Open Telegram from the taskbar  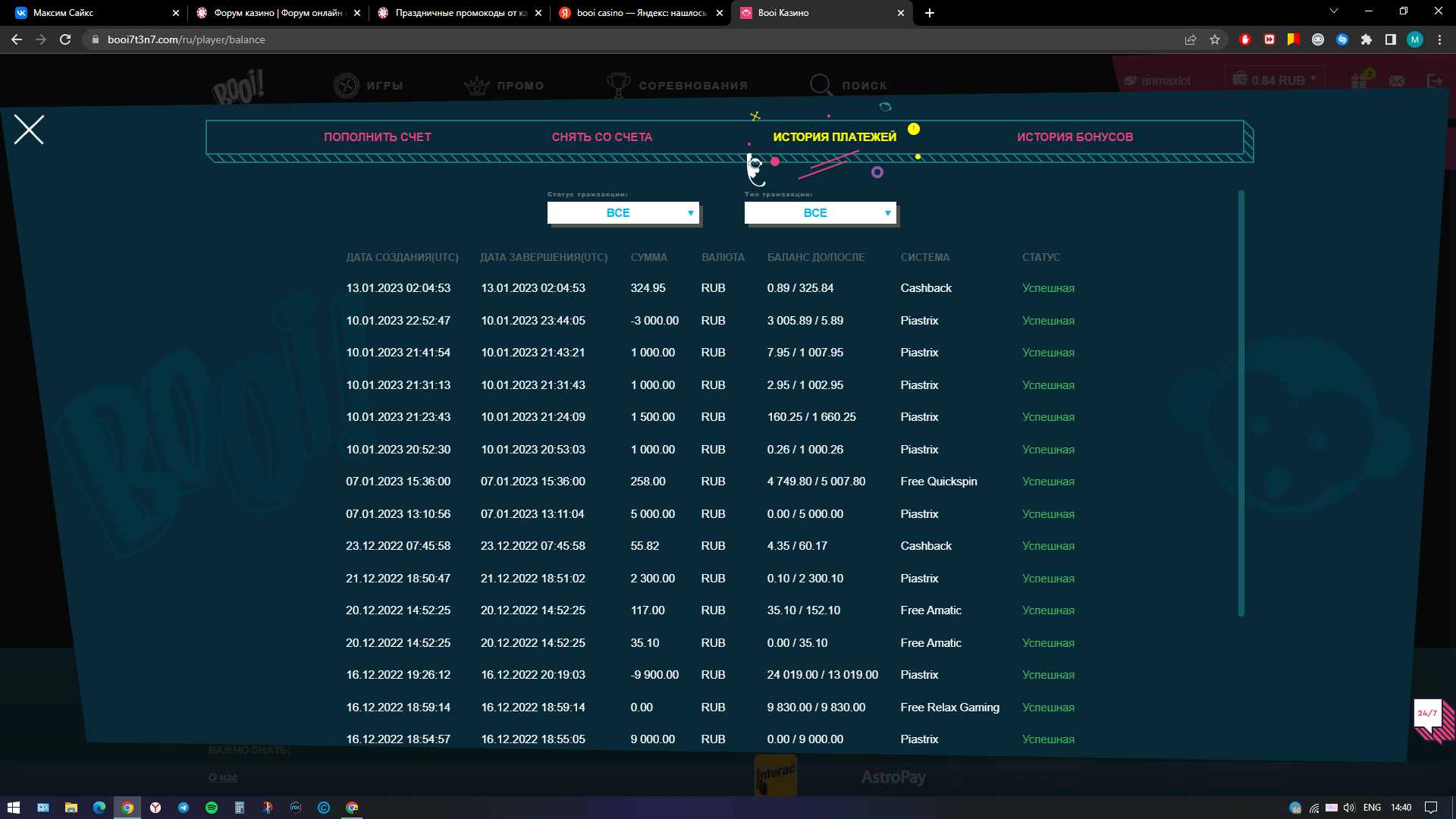tap(184, 808)
